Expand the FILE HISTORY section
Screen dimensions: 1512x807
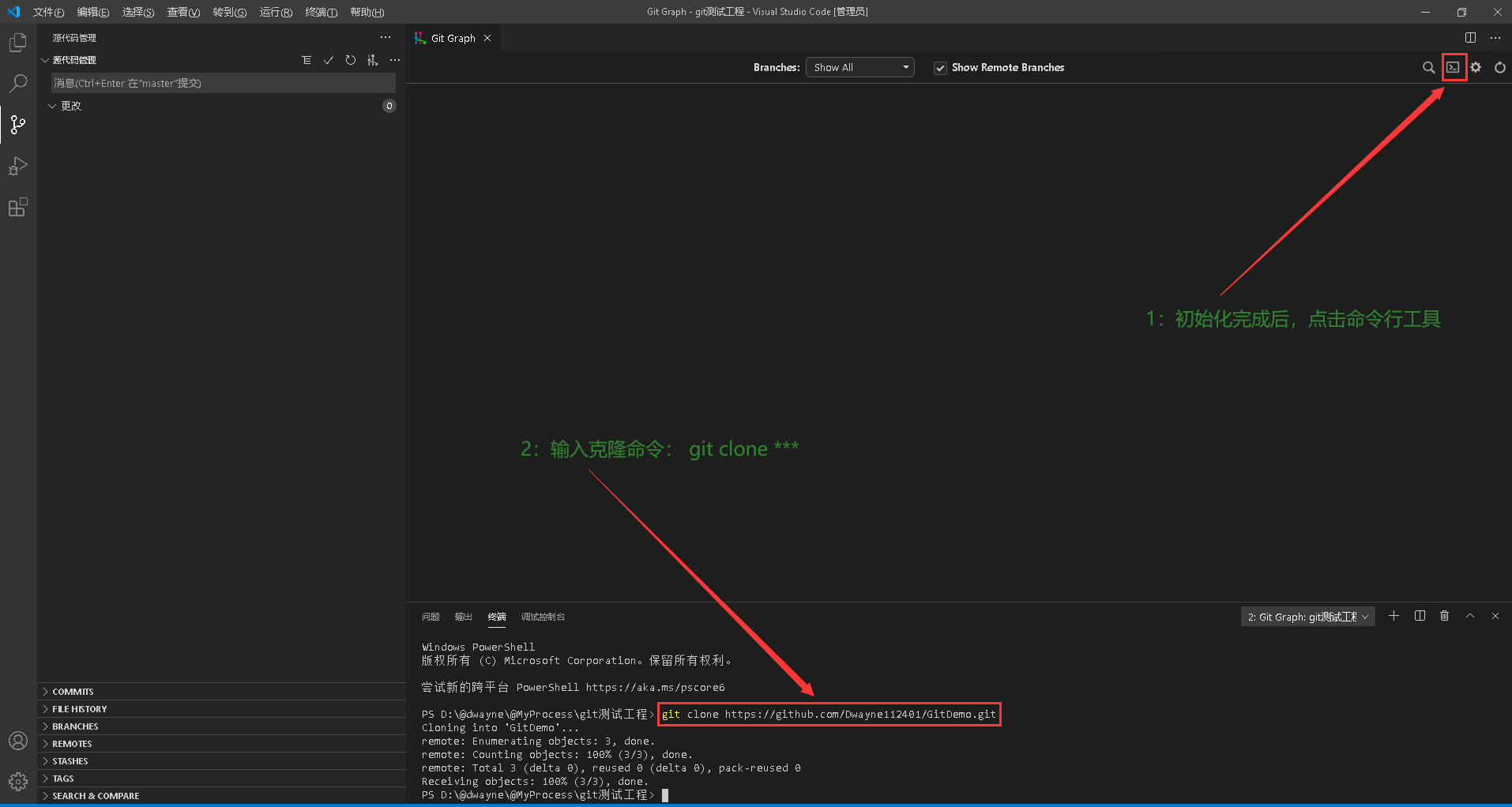[x=221, y=709]
